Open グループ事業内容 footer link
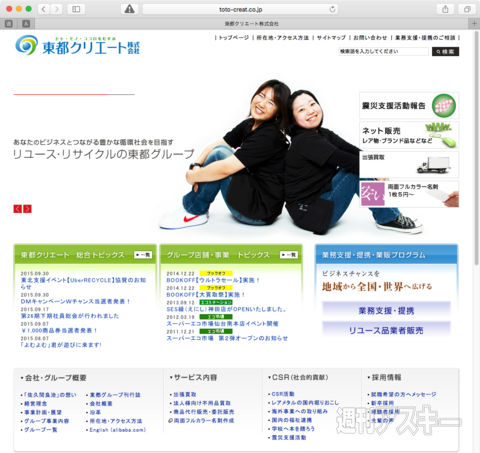The width and height of the screenshot is (480, 453). point(46,421)
